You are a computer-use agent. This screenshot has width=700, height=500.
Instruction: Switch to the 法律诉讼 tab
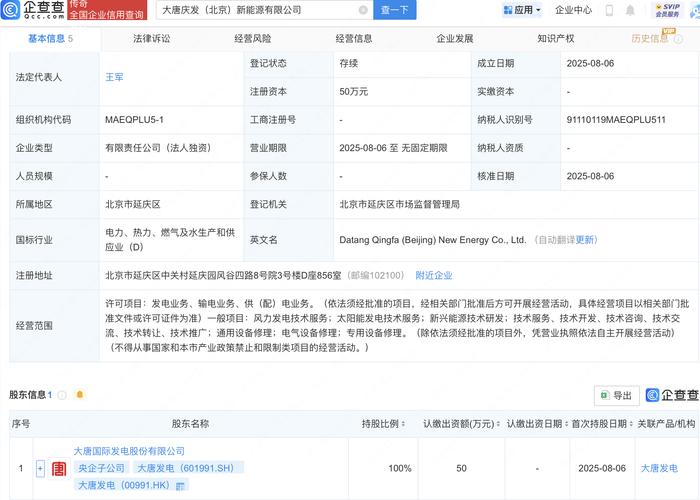[x=151, y=39]
